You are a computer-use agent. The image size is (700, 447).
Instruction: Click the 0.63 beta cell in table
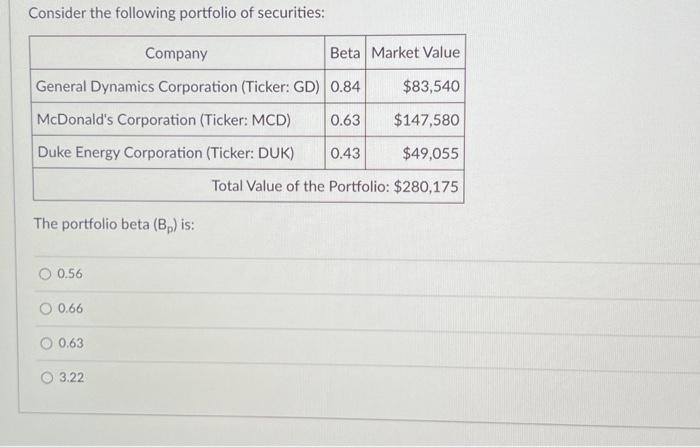345,120
